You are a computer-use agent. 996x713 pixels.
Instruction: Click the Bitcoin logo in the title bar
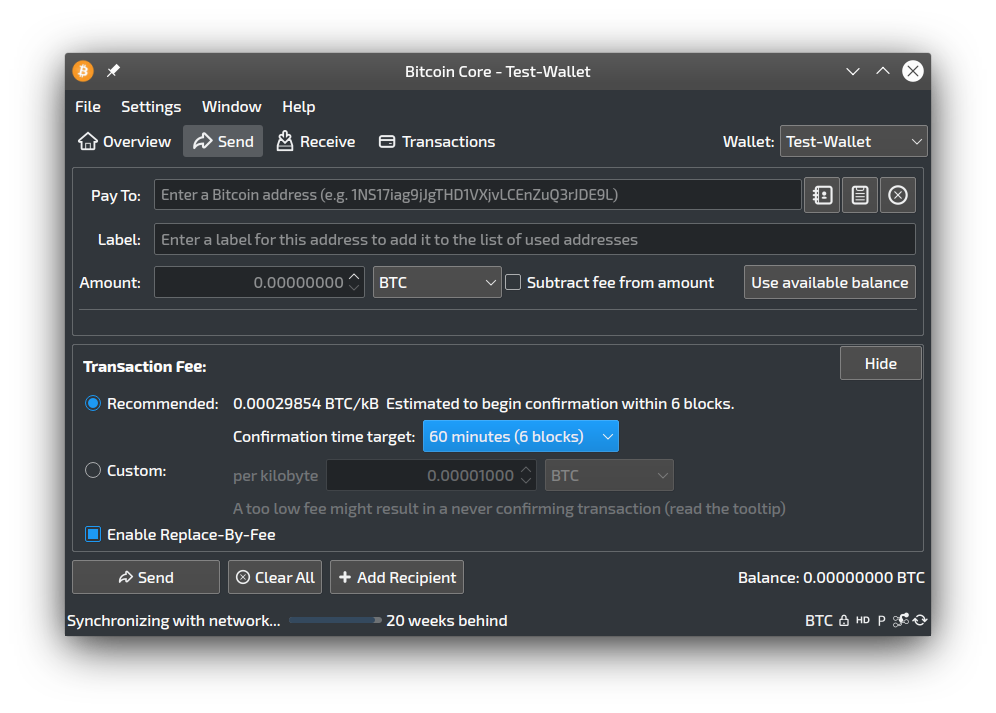pos(83,71)
